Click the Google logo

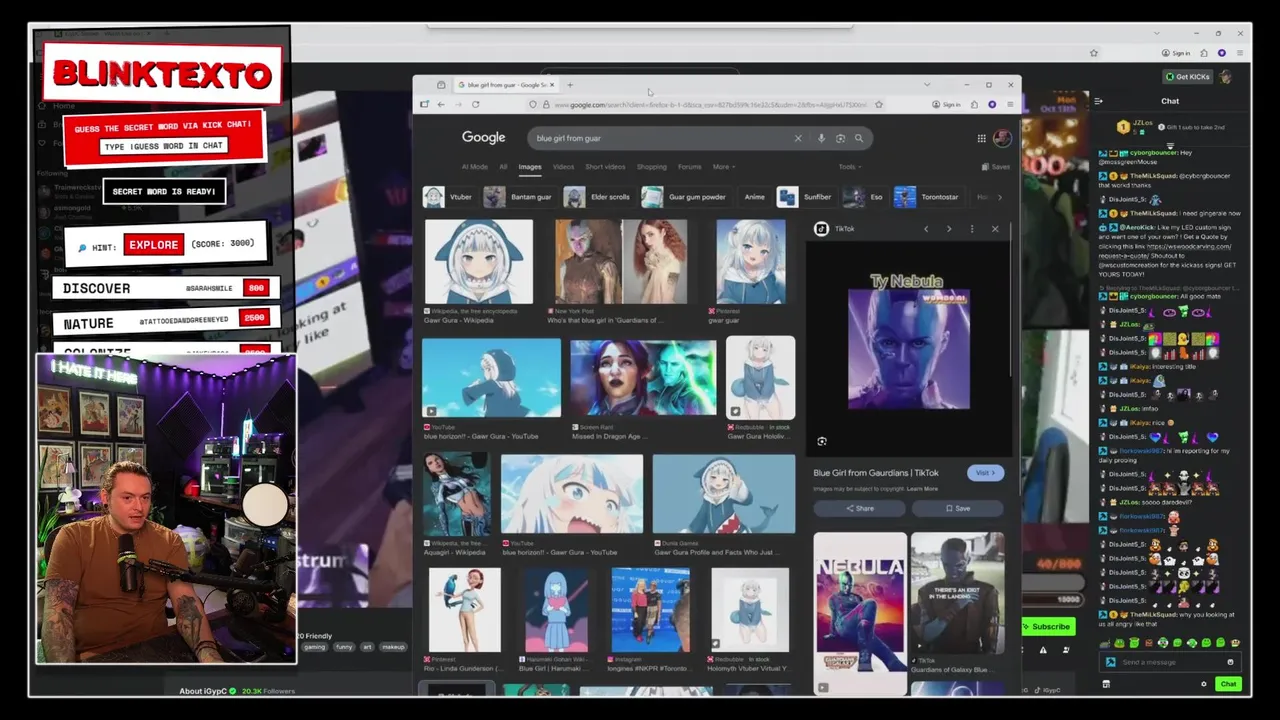click(x=483, y=138)
